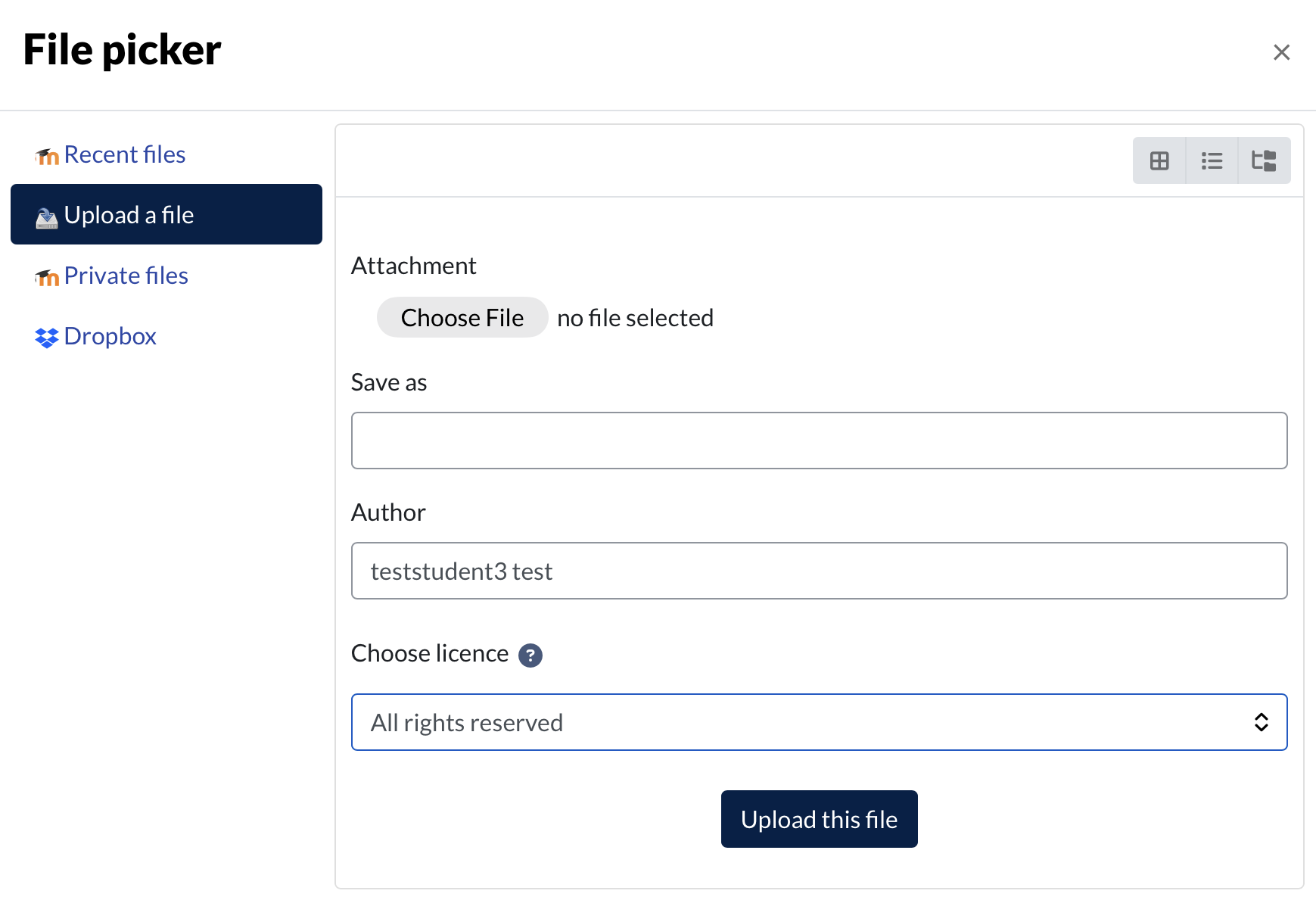Click the Save as text field
This screenshot has width=1316, height=900.
(x=819, y=441)
